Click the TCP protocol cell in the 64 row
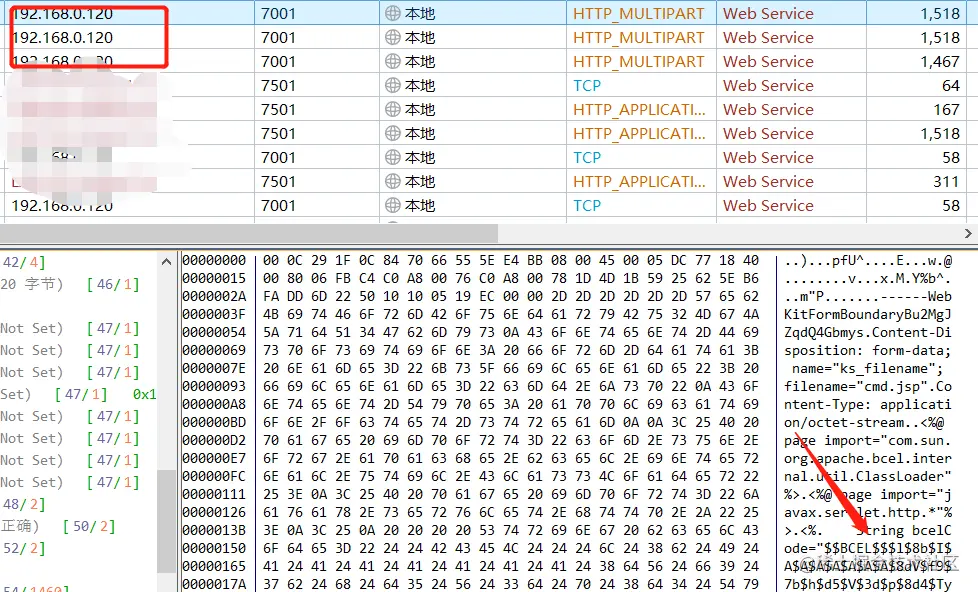 pyautogui.click(x=587, y=85)
